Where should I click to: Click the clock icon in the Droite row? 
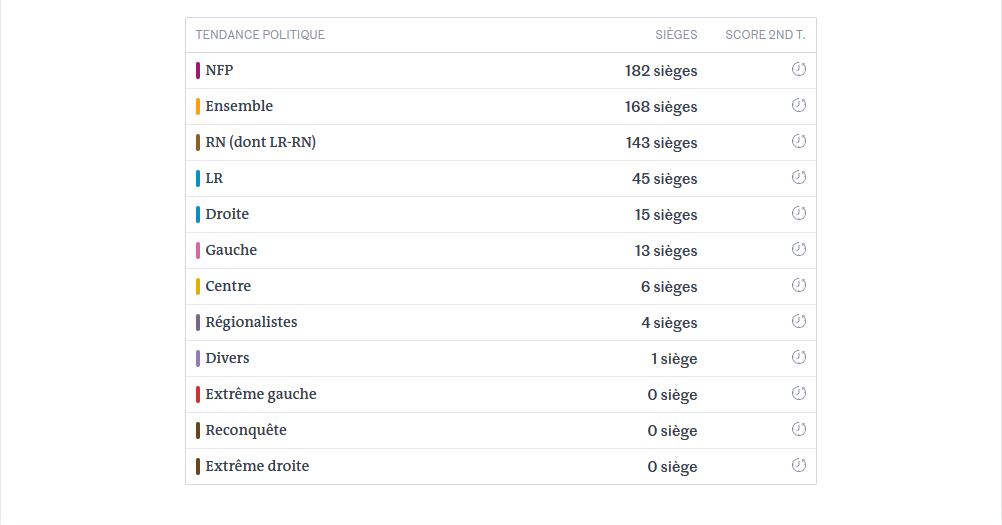(x=798, y=214)
